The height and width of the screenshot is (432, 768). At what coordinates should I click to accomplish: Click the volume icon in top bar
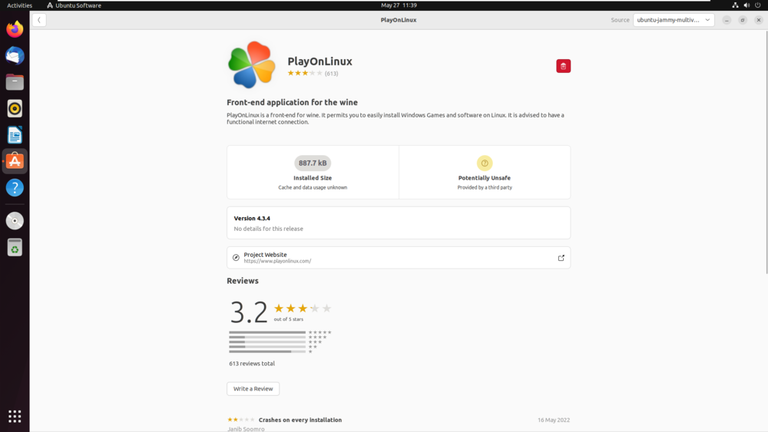tap(746, 5)
